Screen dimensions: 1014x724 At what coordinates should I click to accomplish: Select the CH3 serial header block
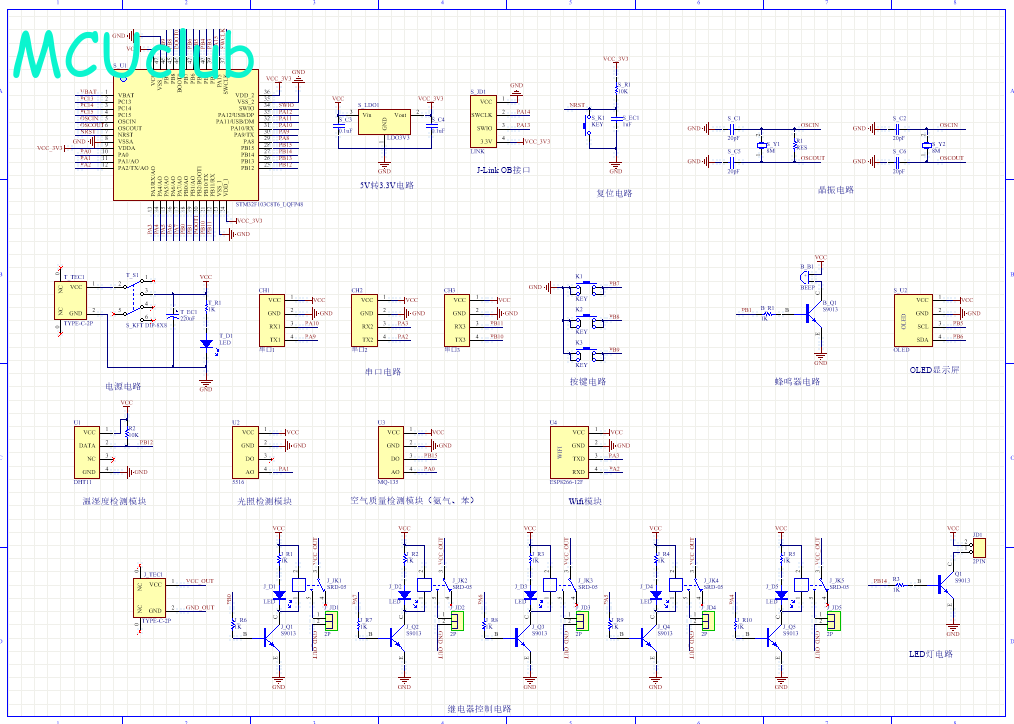[457, 320]
